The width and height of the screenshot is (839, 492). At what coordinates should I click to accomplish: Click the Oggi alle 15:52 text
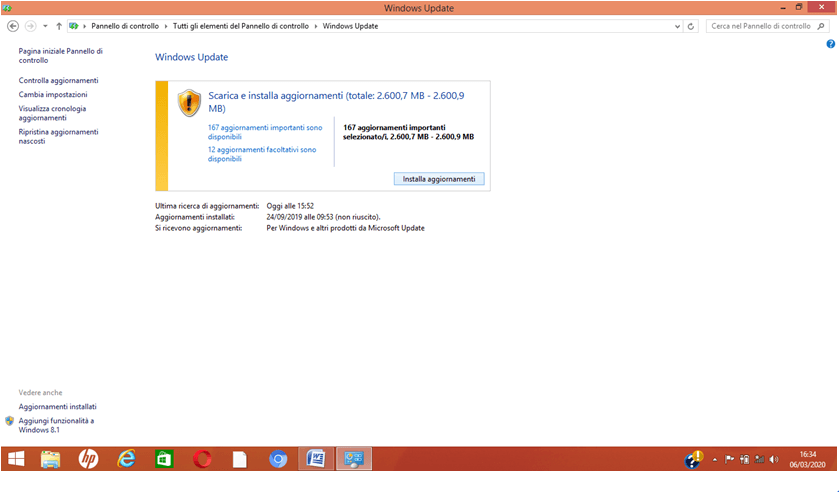[290, 206]
